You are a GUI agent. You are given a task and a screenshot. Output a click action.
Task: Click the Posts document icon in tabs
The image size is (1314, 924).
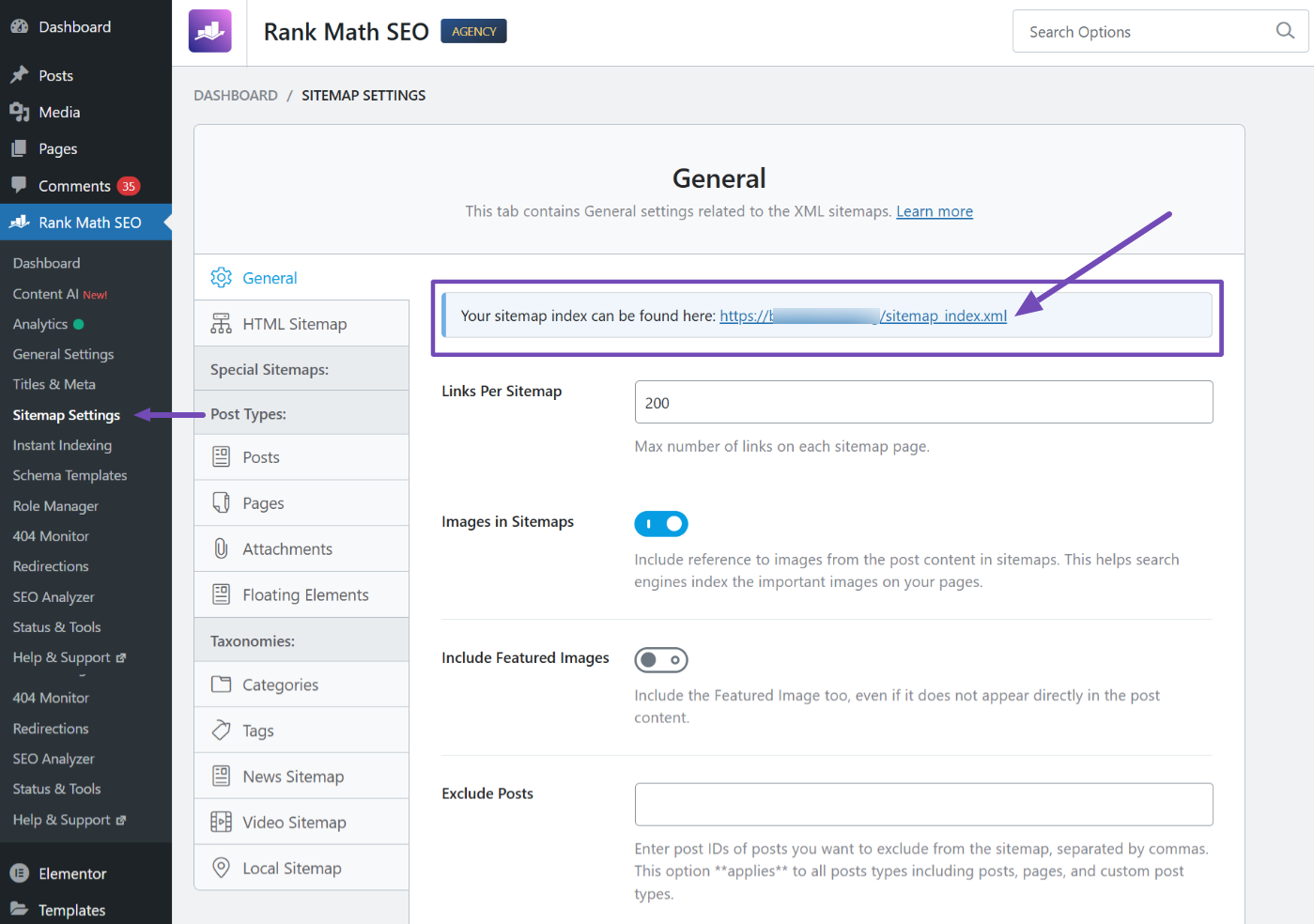click(x=221, y=456)
